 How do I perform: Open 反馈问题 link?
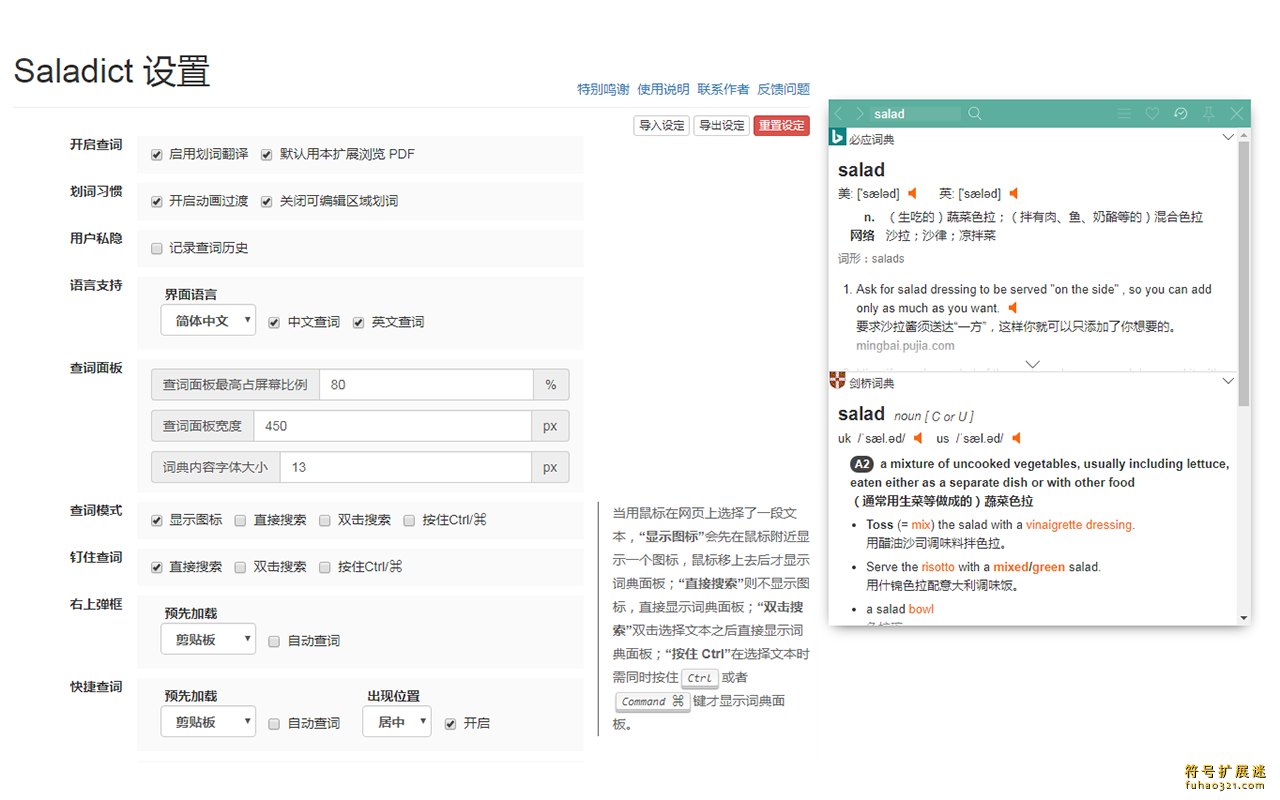pyautogui.click(x=783, y=89)
